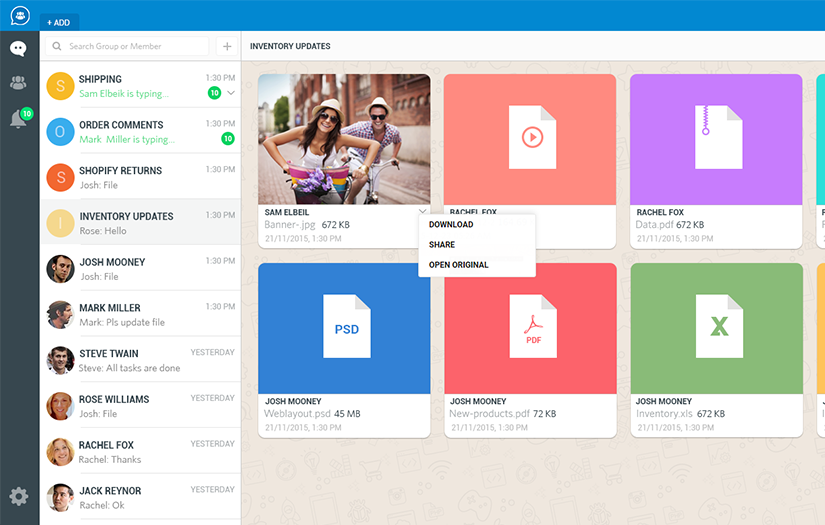Image resolution: width=825 pixels, height=525 pixels.
Task: Open the zip archive file icon
Action: 718,137
